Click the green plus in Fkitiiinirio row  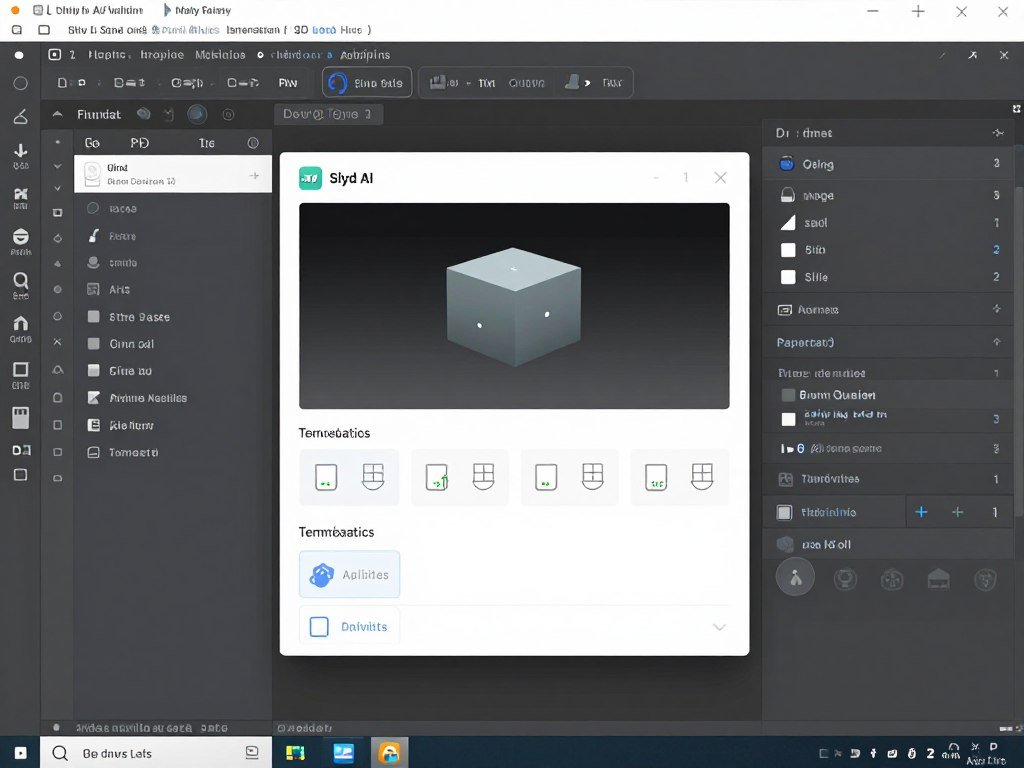click(957, 512)
